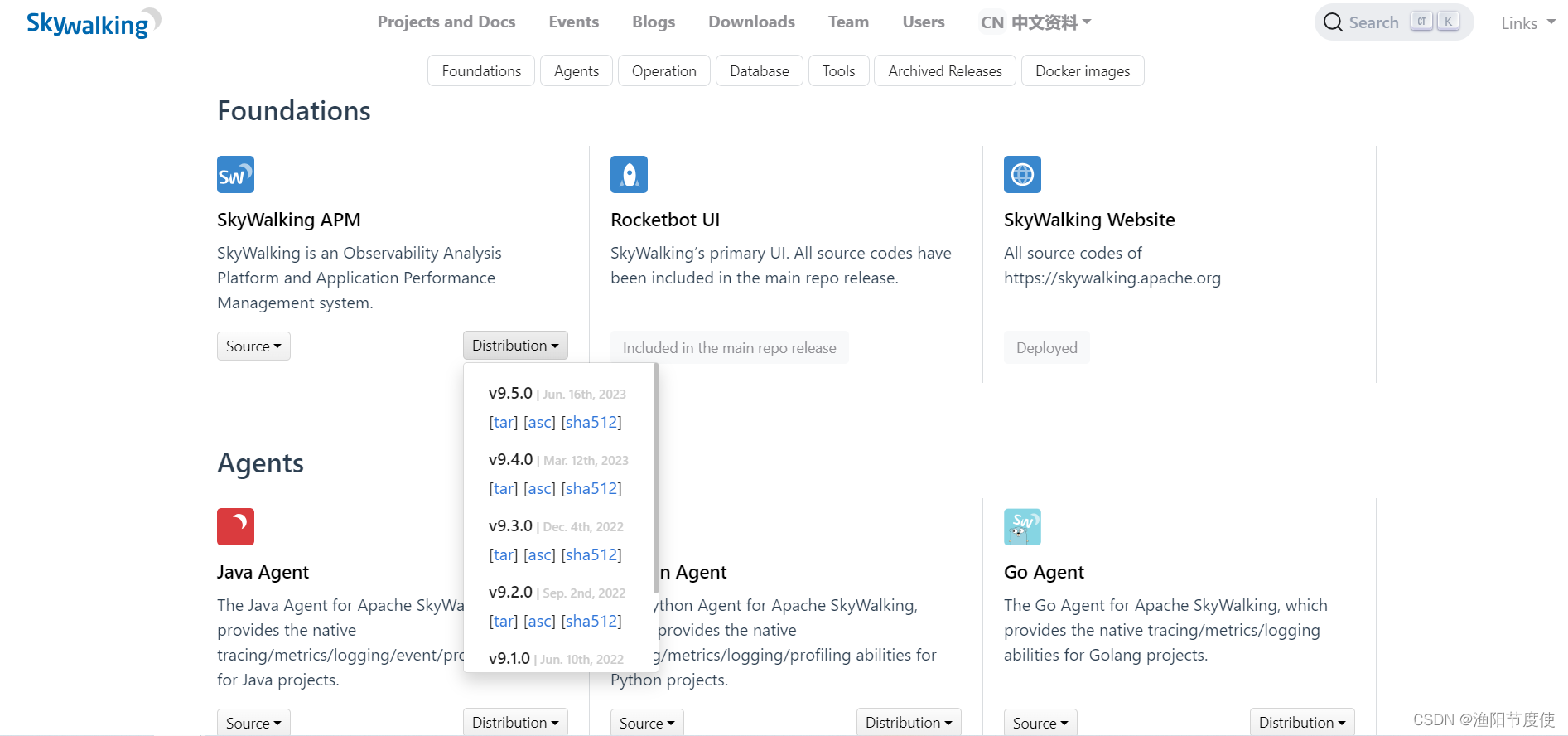
Task: Click the v9.5.0 version label
Action: coord(510,393)
